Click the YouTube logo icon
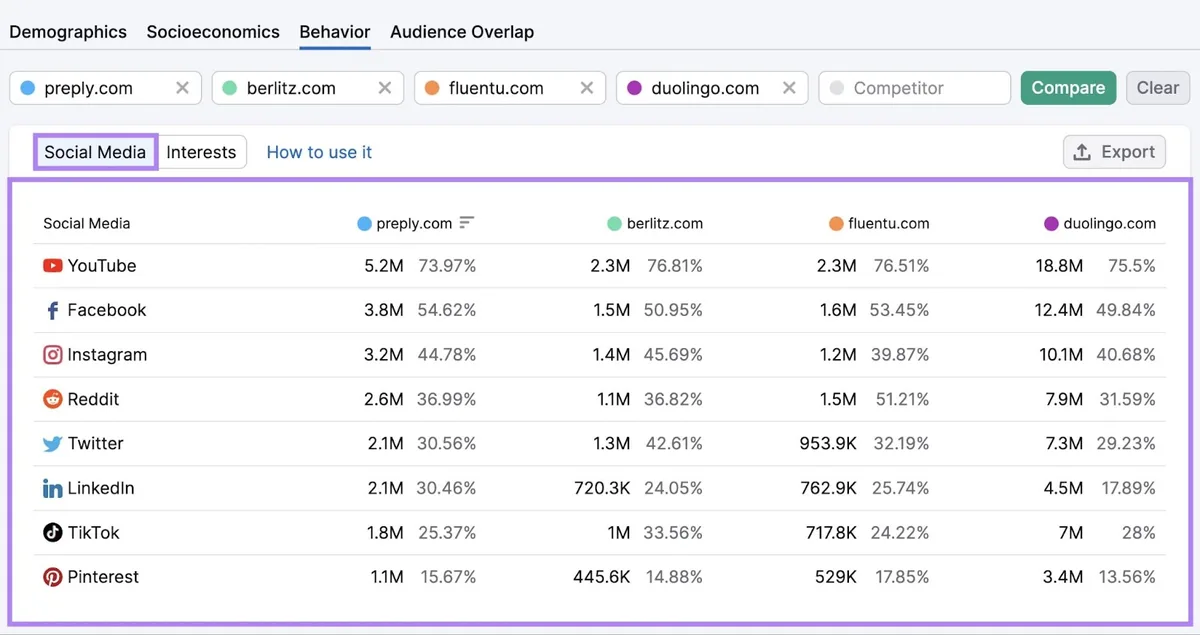This screenshot has height=635, width=1200. (x=53, y=266)
